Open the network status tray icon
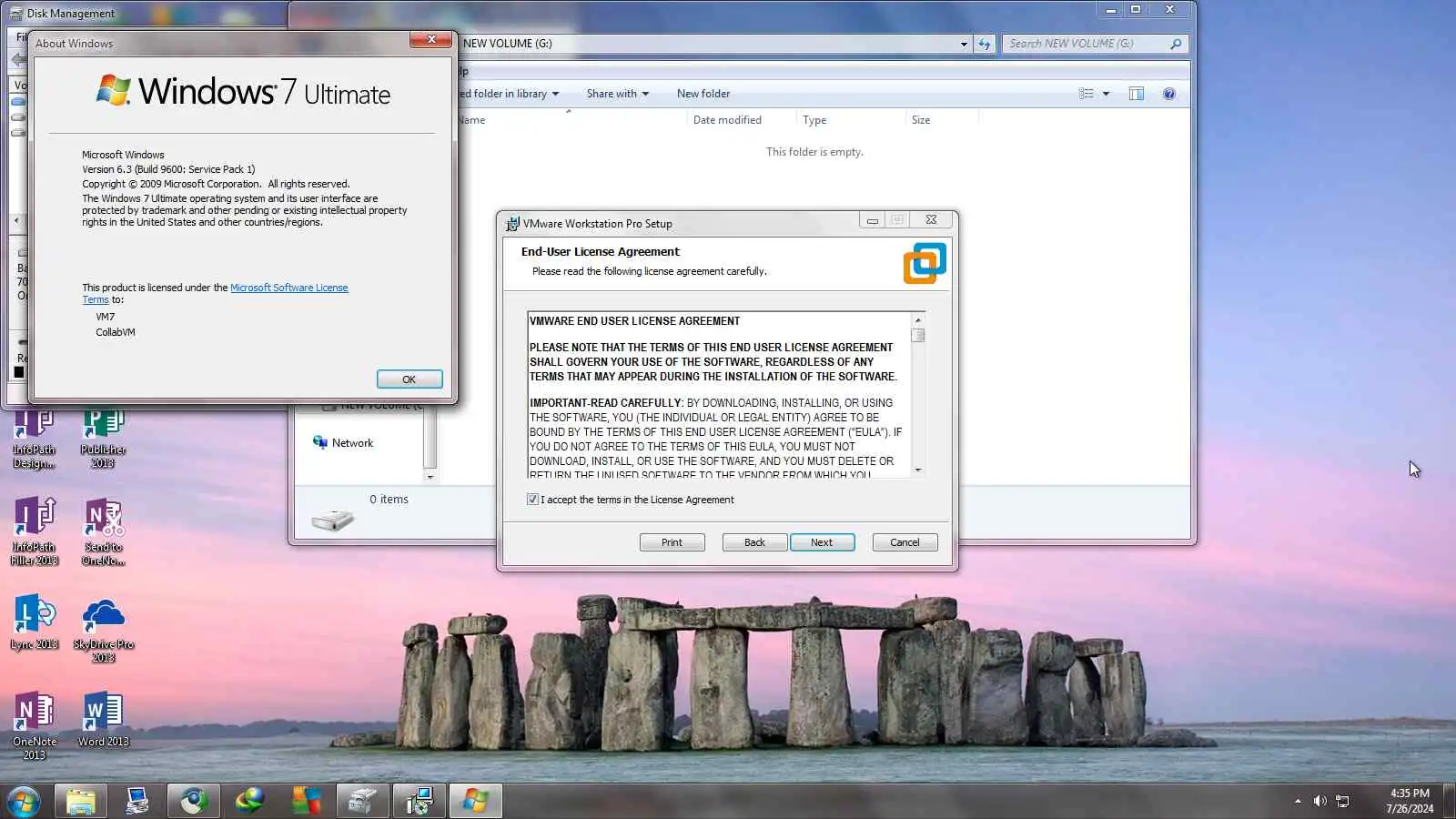The image size is (1456, 819). point(1342,802)
